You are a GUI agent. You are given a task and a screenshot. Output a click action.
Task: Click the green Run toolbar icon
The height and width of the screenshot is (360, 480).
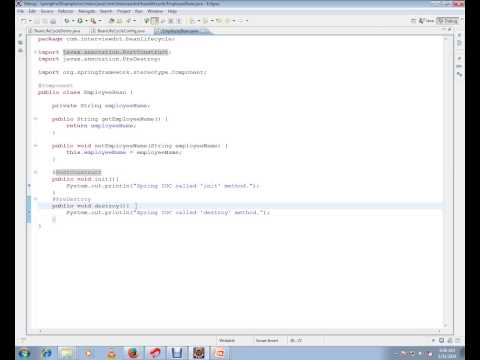click(x=80, y=21)
